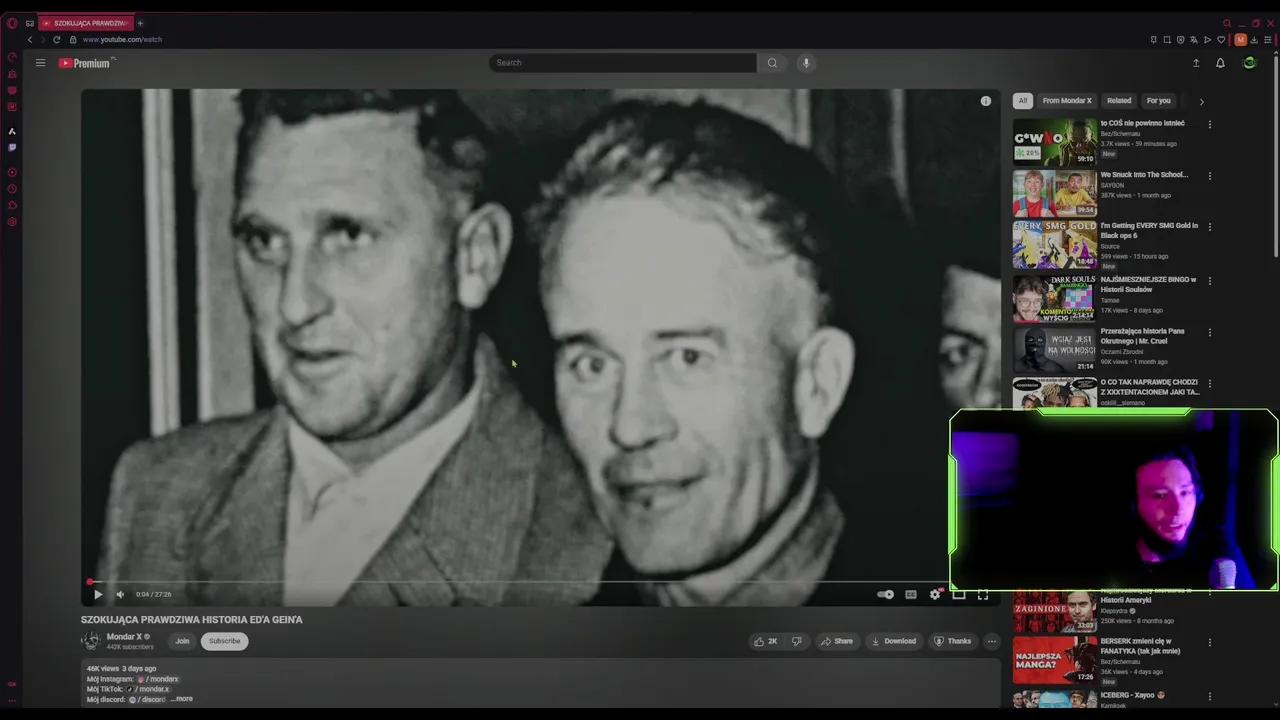
Task: Click the search magnifier button
Action: click(772, 63)
